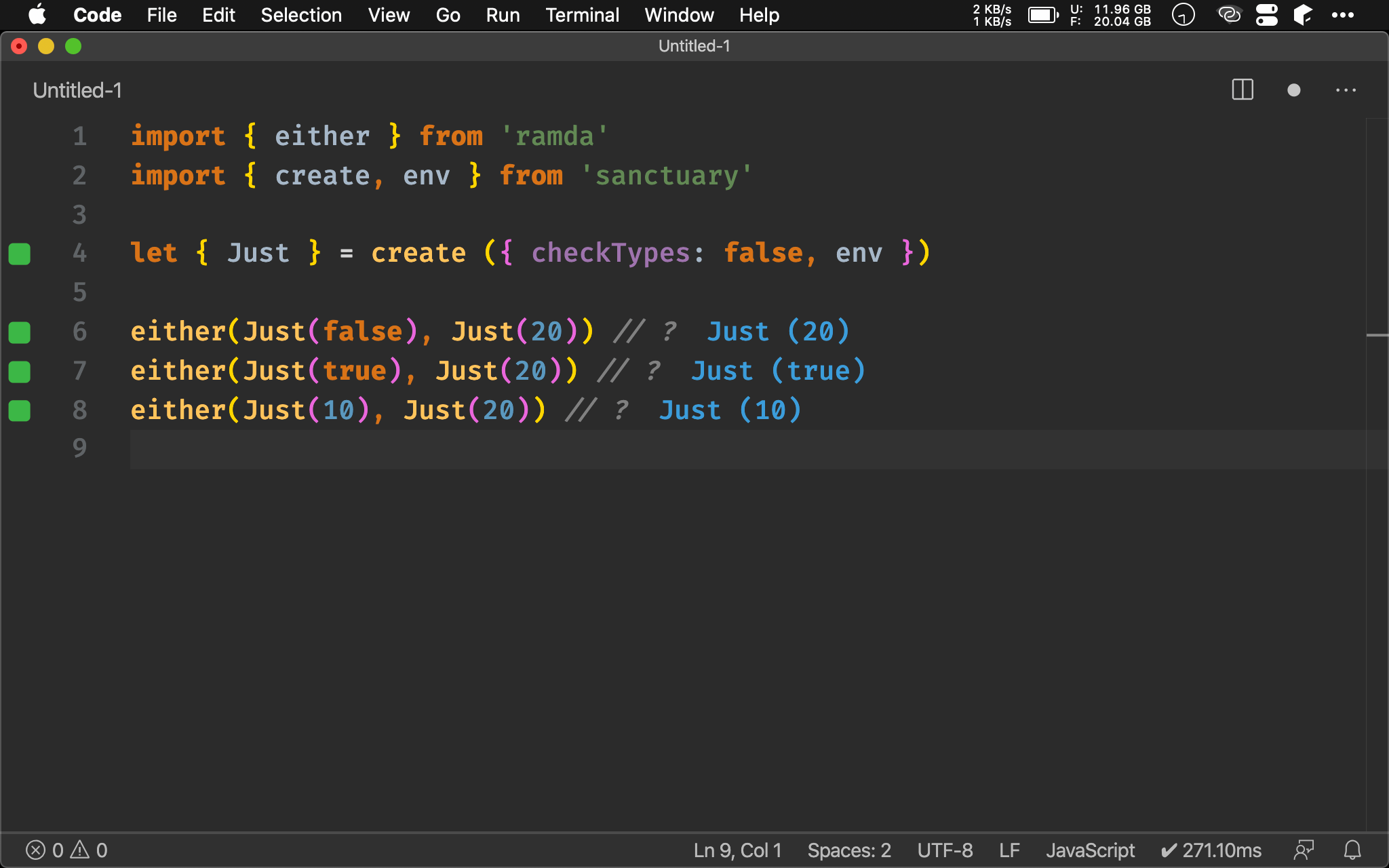
Task: Open the View menu
Action: (389, 15)
